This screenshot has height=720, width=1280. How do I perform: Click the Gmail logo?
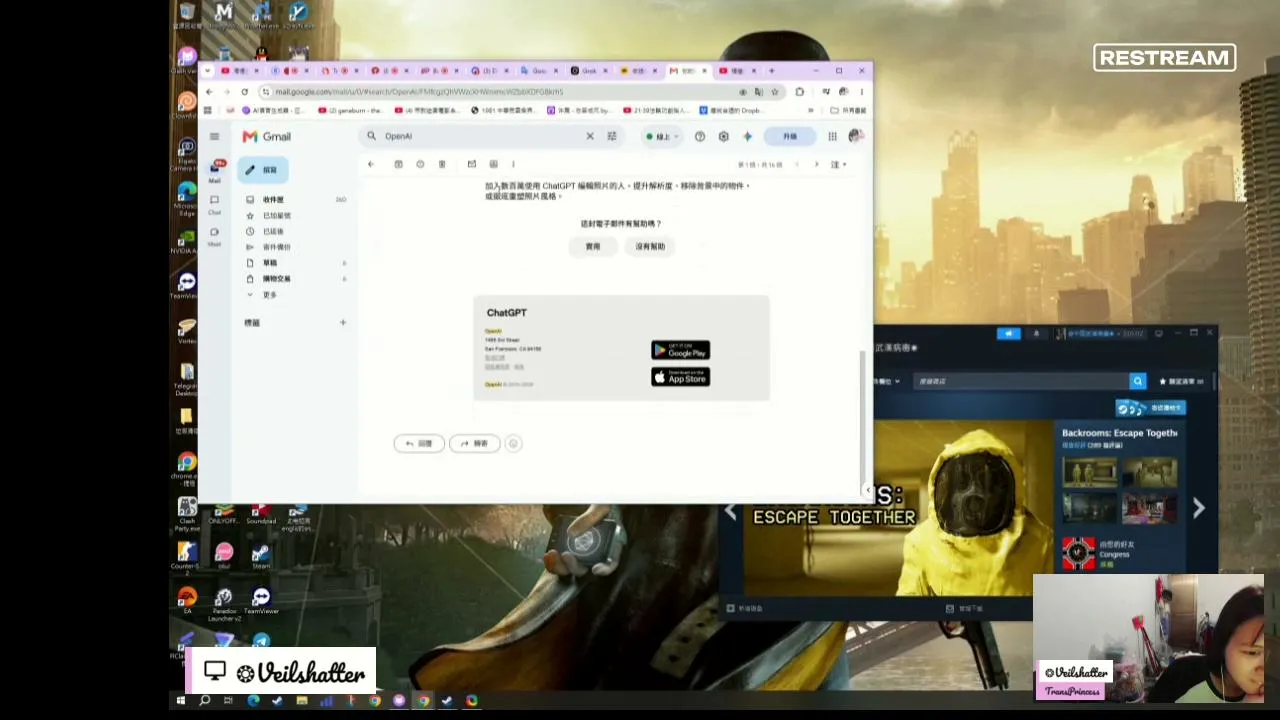tap(267, 136)
